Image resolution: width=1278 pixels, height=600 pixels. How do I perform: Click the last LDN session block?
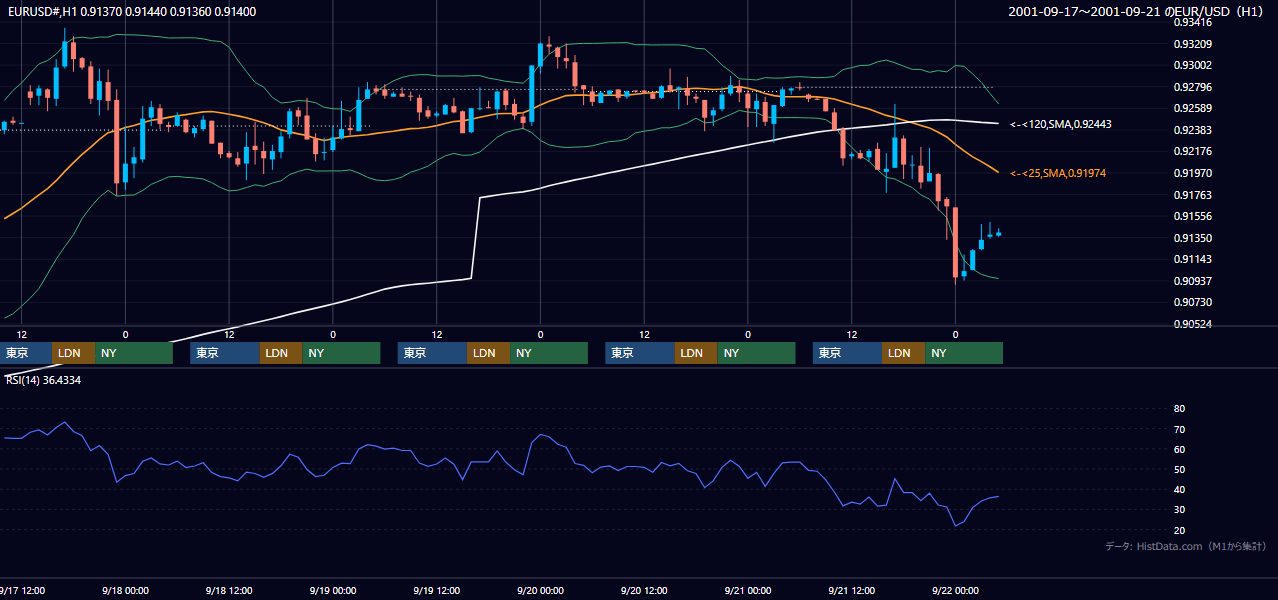point(904,353)
